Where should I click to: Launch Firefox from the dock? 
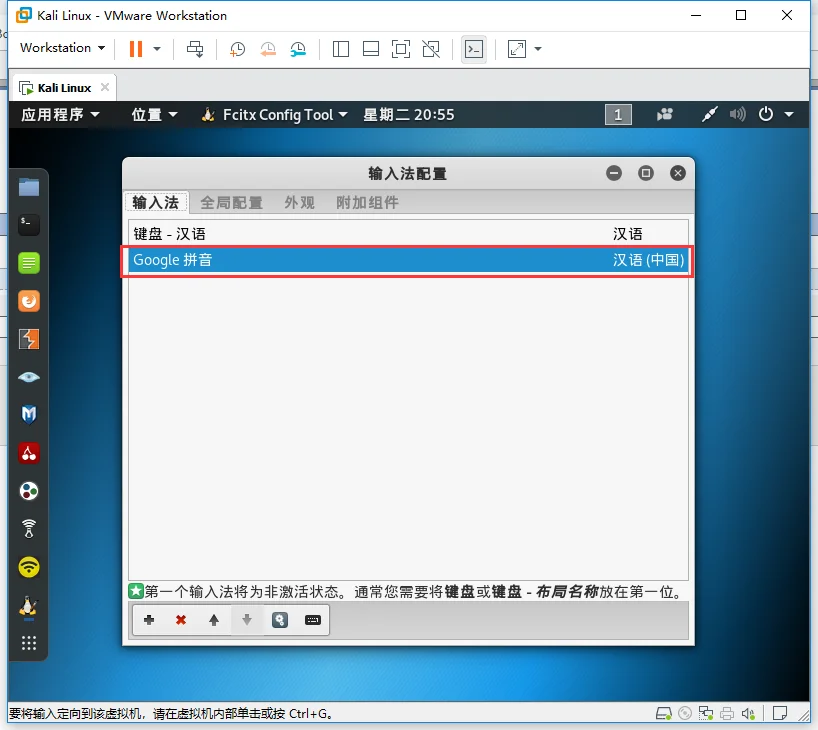29,301
